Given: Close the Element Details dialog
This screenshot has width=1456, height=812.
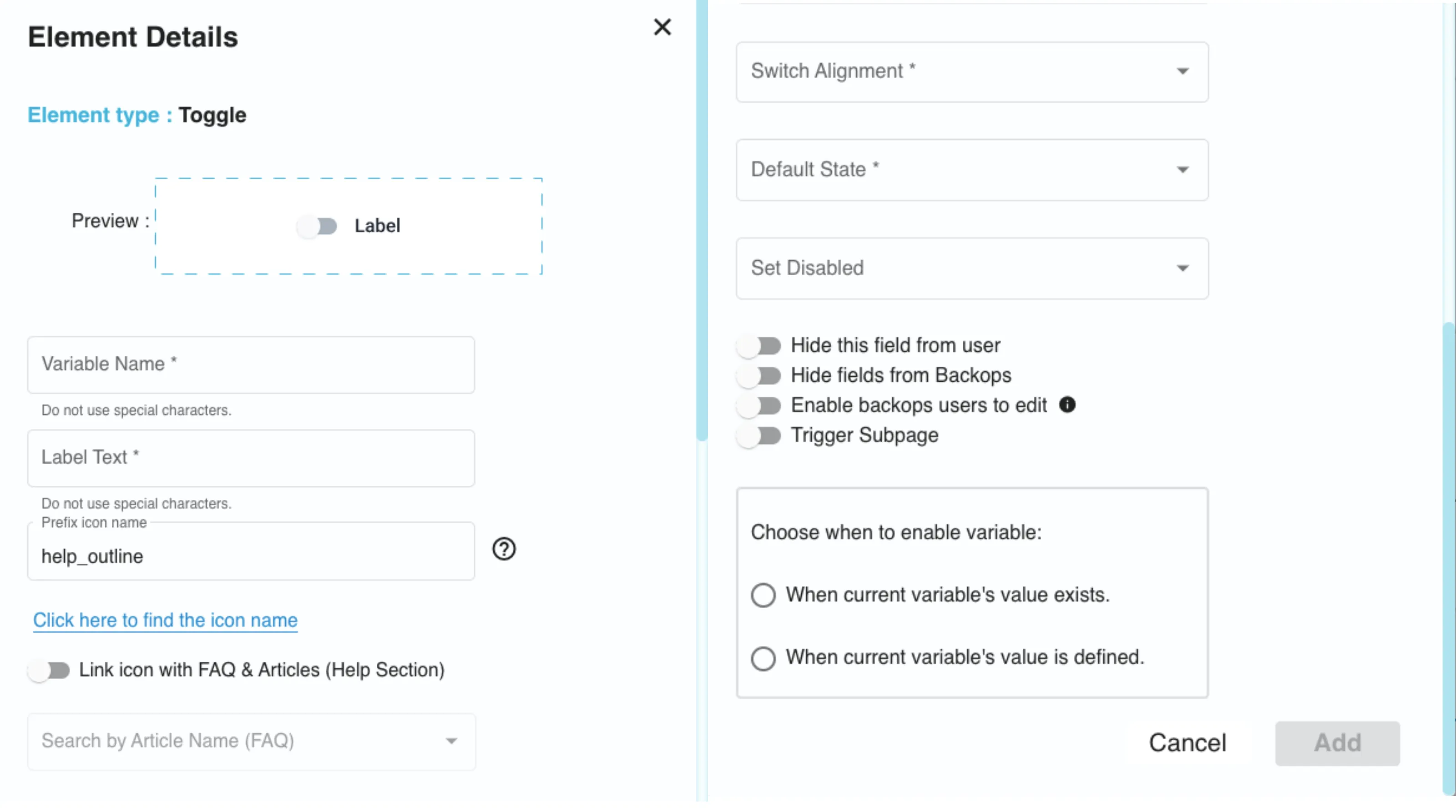Looking at the screenshot, I should click(x=662, y=26).
